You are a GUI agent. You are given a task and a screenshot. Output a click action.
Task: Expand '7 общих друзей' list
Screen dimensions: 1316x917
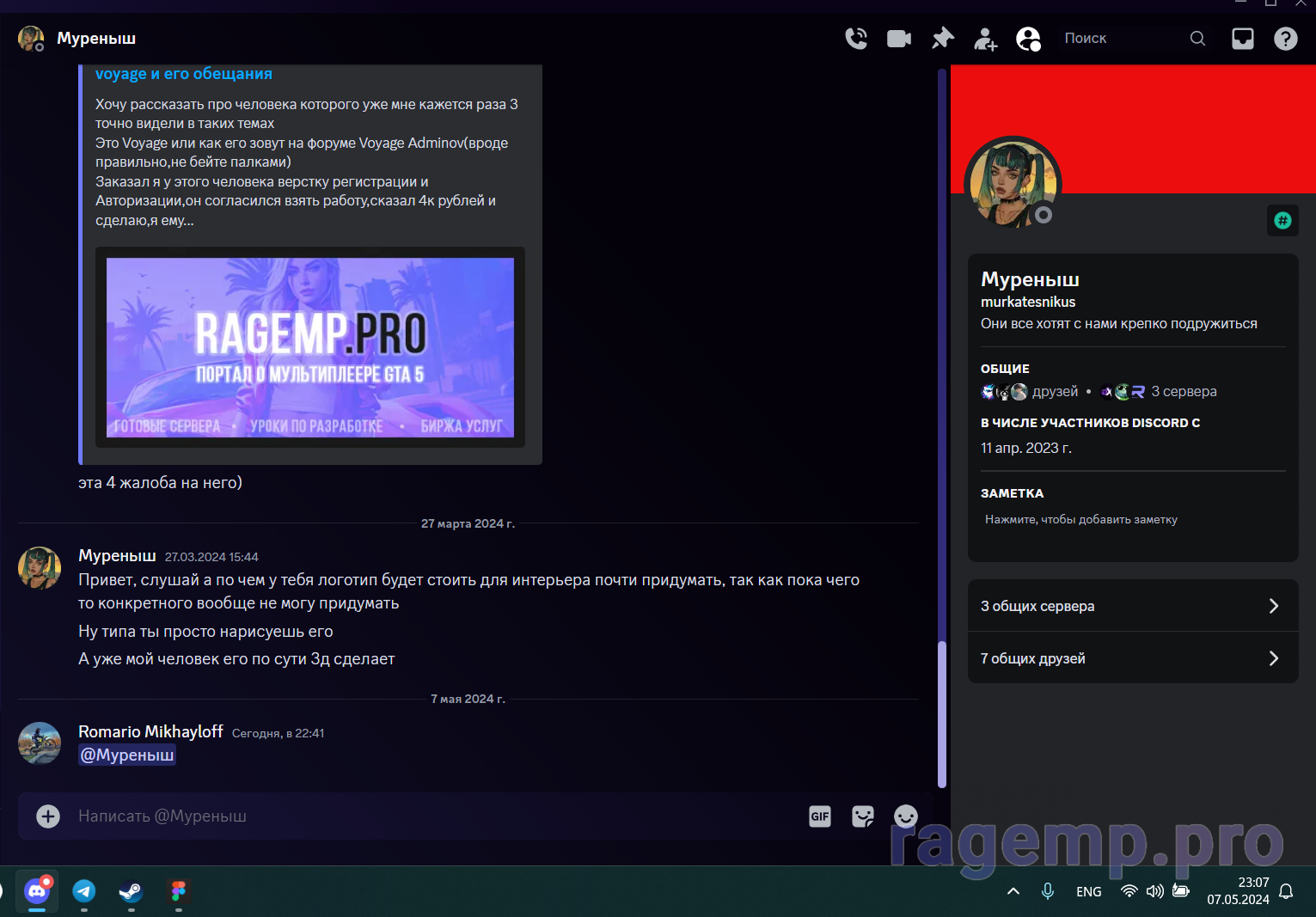1133,658
